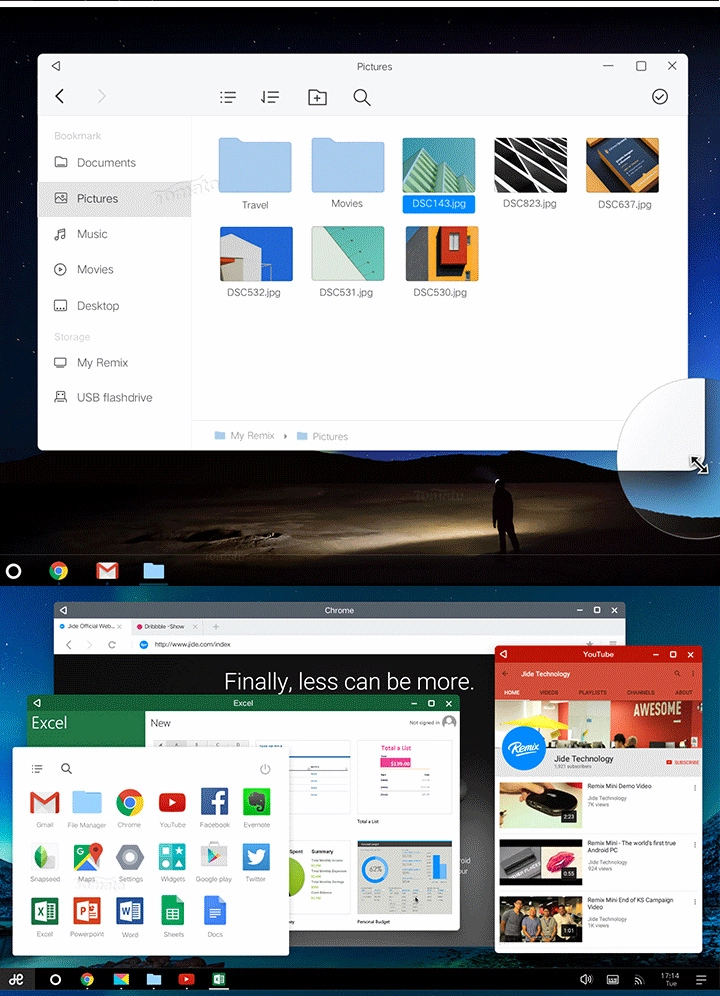Select DSC530.jpg thumbnail
Viewport: 720px width, 996px height.
[442, 253]
